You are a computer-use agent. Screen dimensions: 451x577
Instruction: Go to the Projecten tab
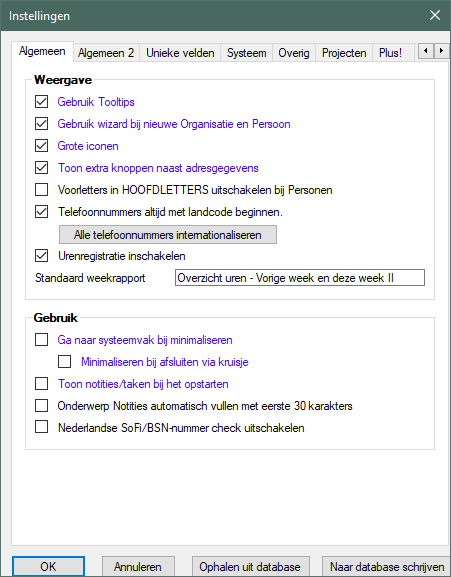[x=344, y=53]
